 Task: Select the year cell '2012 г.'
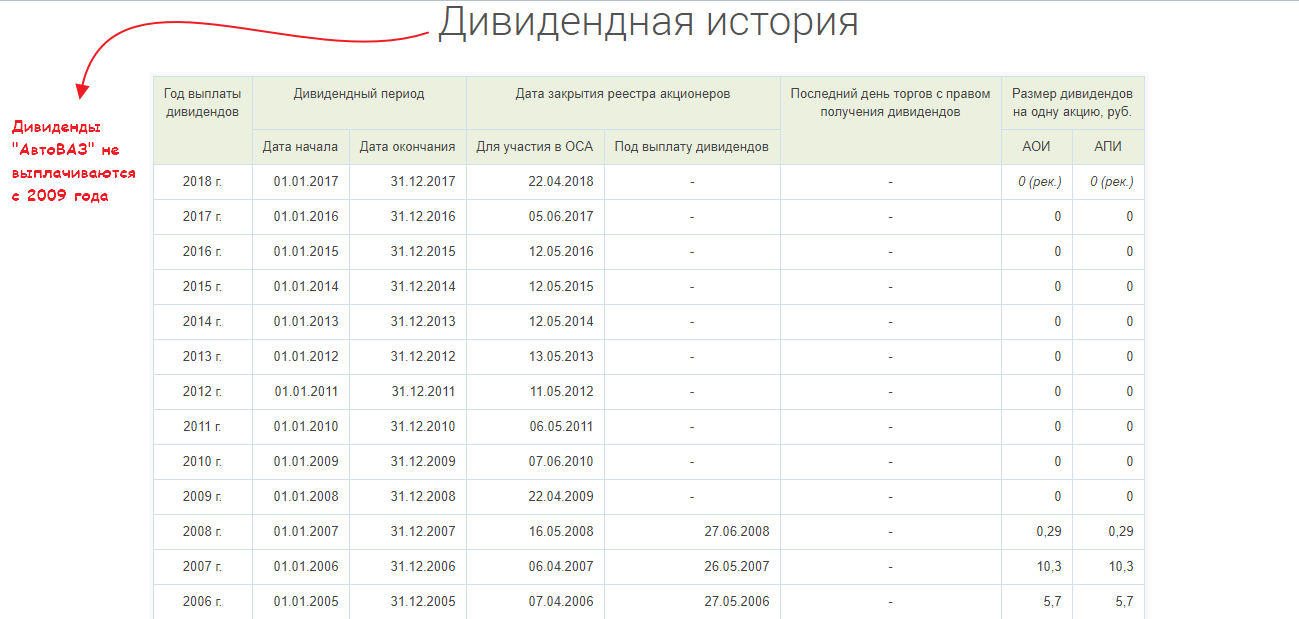pos(203,392)
